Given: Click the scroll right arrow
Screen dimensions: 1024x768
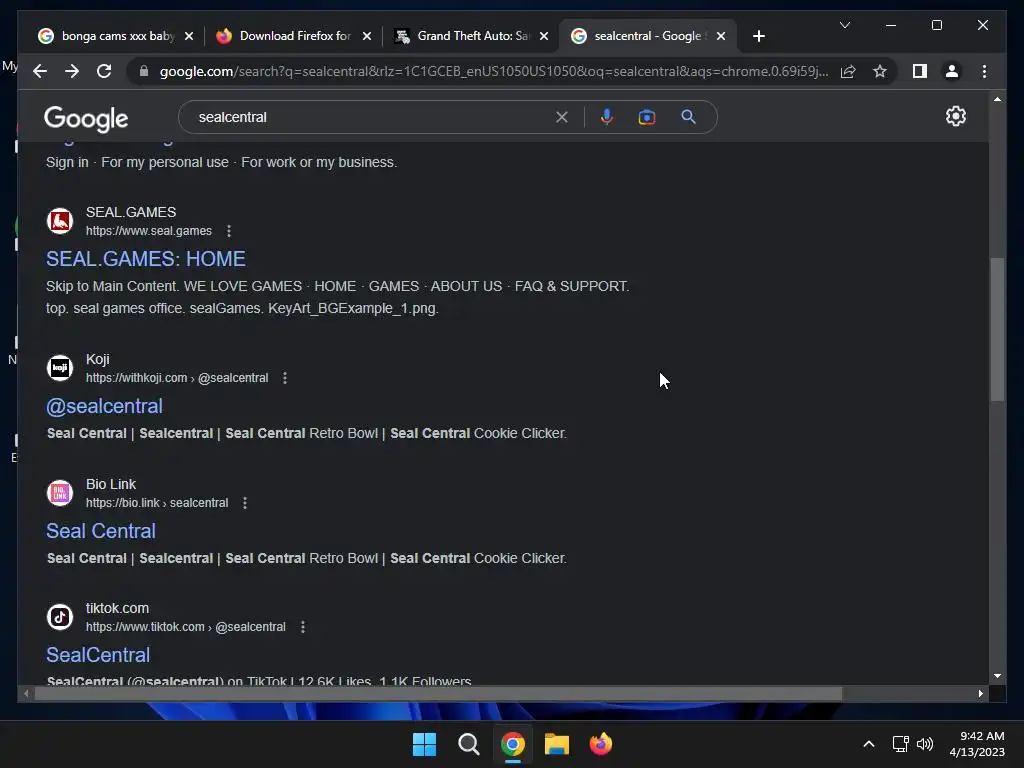Looking at the screenshot, I should pos(980,694).
